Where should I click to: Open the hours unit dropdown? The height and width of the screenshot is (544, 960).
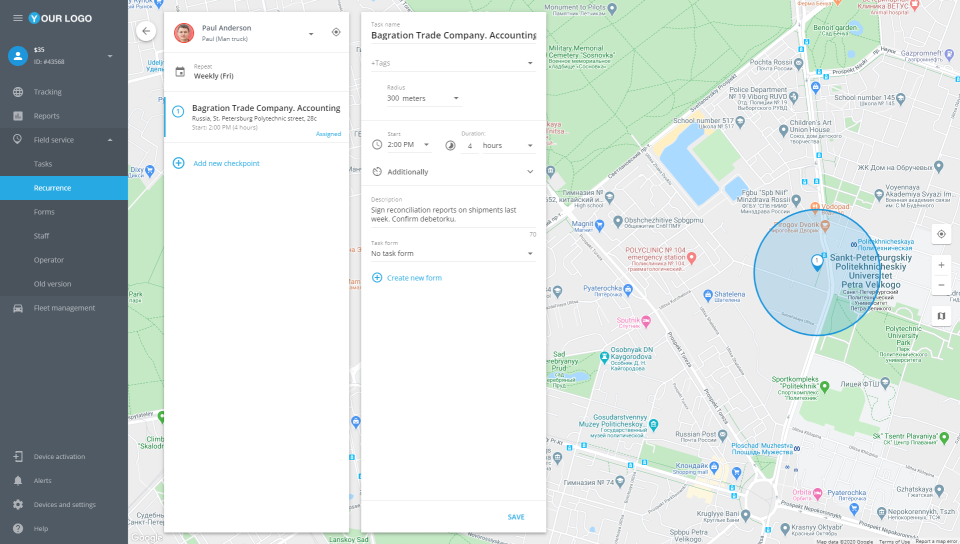(x=509, y=146)
